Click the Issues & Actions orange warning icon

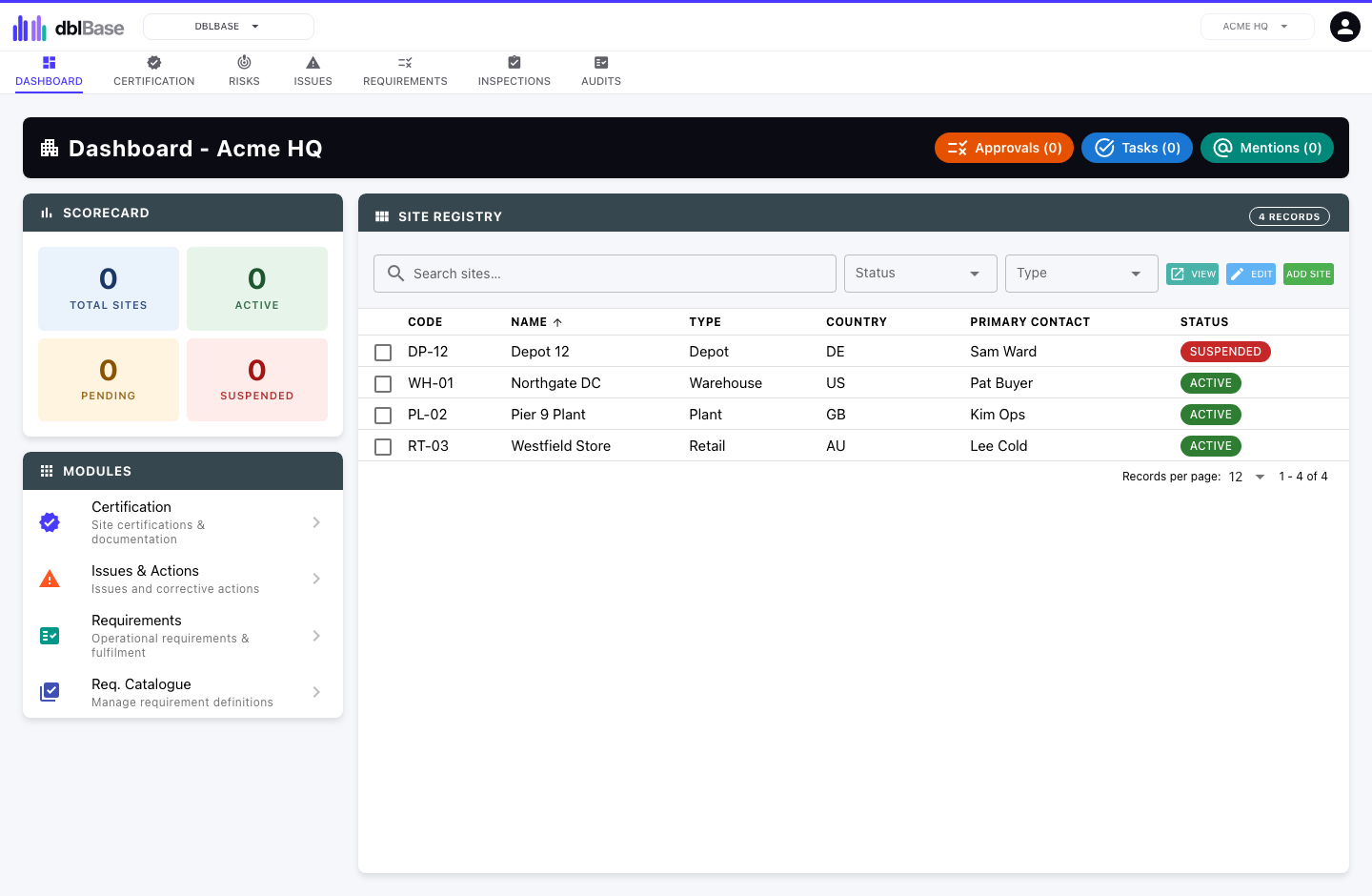click(50, 579)
